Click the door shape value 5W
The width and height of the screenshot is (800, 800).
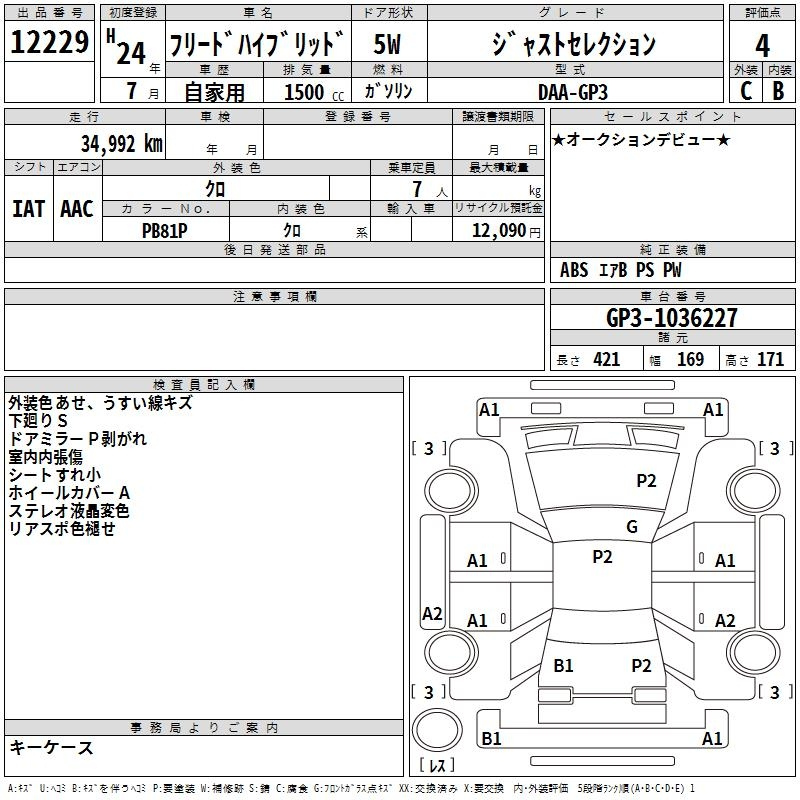click(x=387, y=44)
